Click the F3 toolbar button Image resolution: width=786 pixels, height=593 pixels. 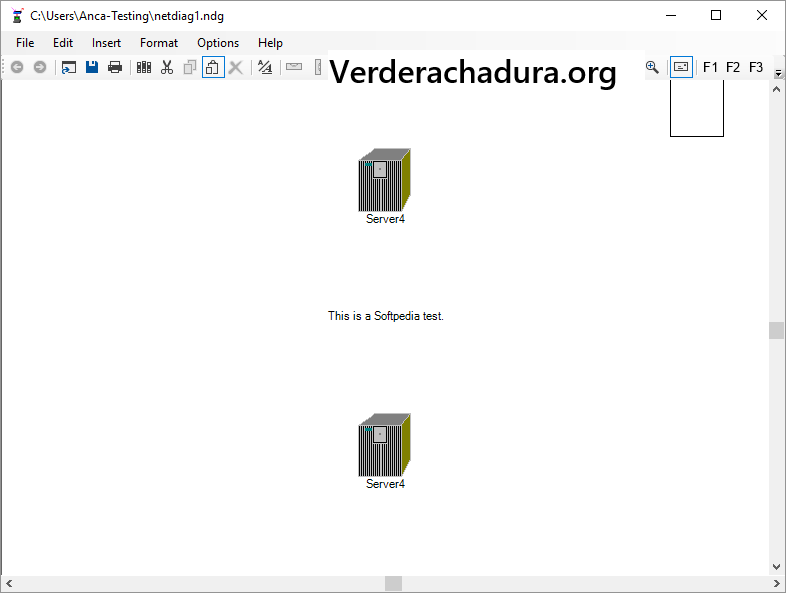pyautogui.click(x=756, y=67)
